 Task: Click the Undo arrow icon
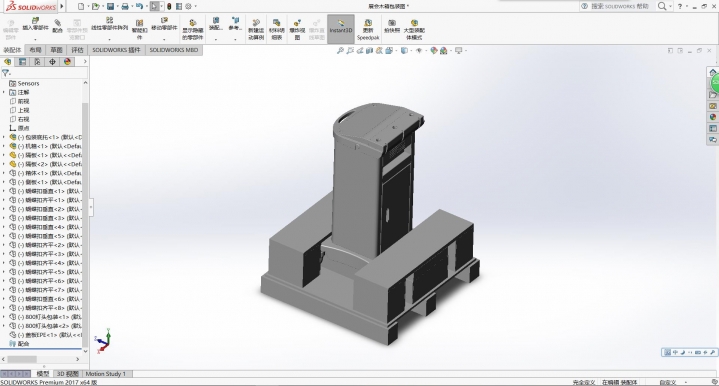(x=139, y=6)
